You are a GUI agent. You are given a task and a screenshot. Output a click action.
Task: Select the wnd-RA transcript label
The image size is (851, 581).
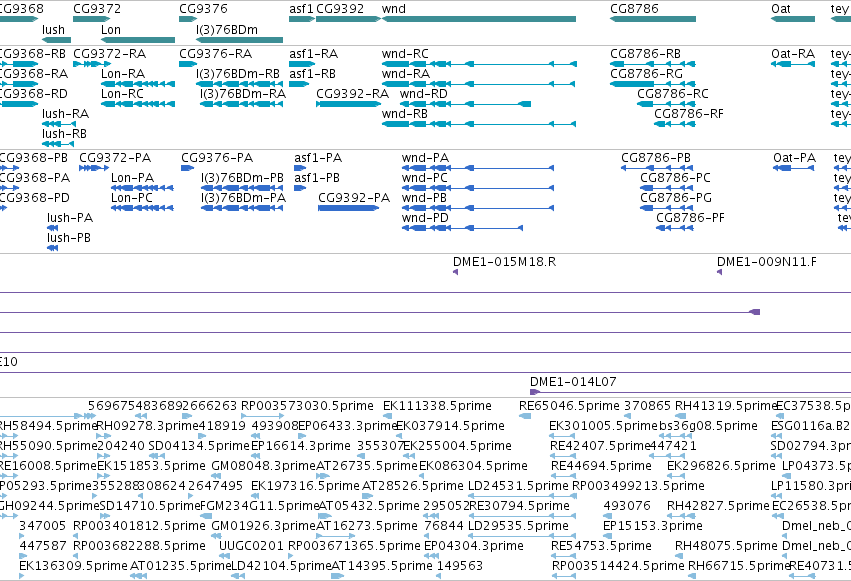click(x=405, y=74)
